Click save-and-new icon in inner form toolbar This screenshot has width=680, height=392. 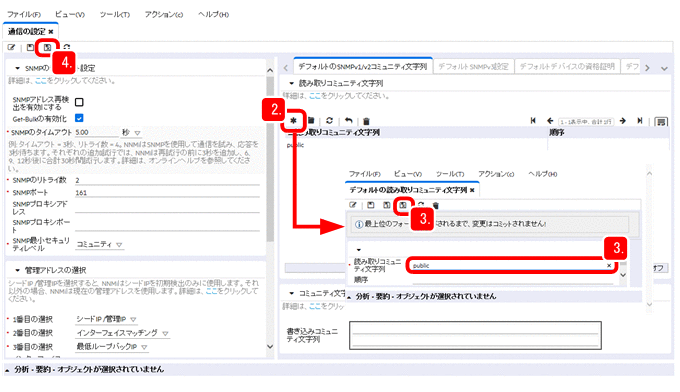[x=386, y=205]
